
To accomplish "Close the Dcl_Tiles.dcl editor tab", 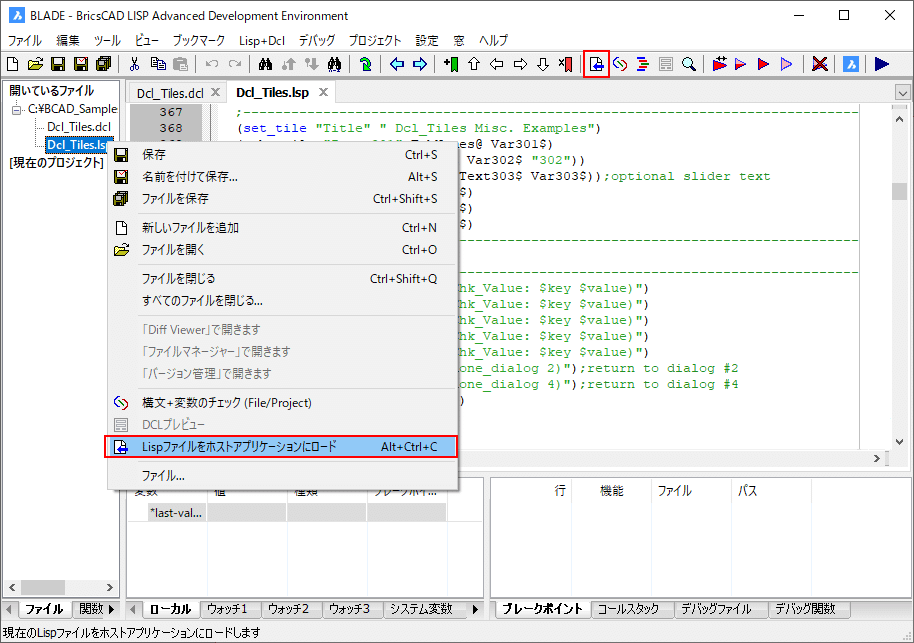I will (x=216, y=92).
